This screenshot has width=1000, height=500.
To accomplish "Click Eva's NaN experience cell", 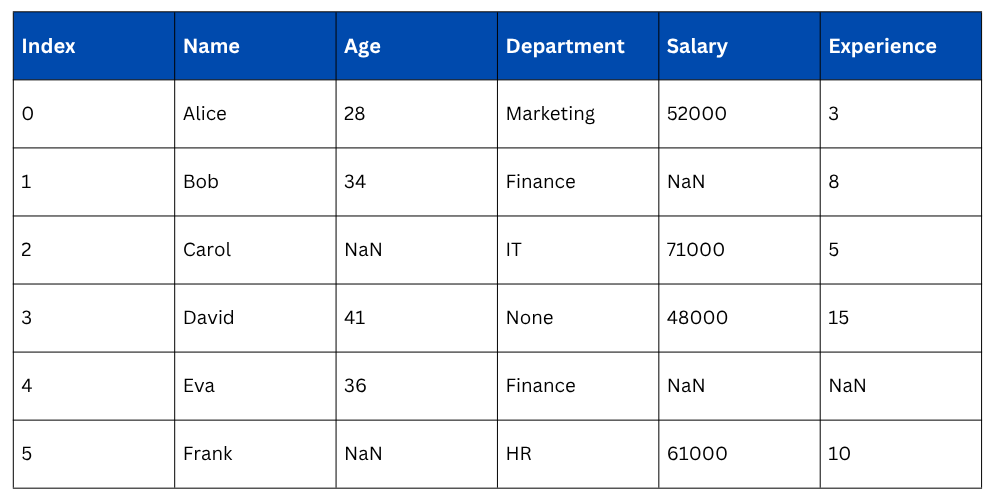I will [847, 386].
